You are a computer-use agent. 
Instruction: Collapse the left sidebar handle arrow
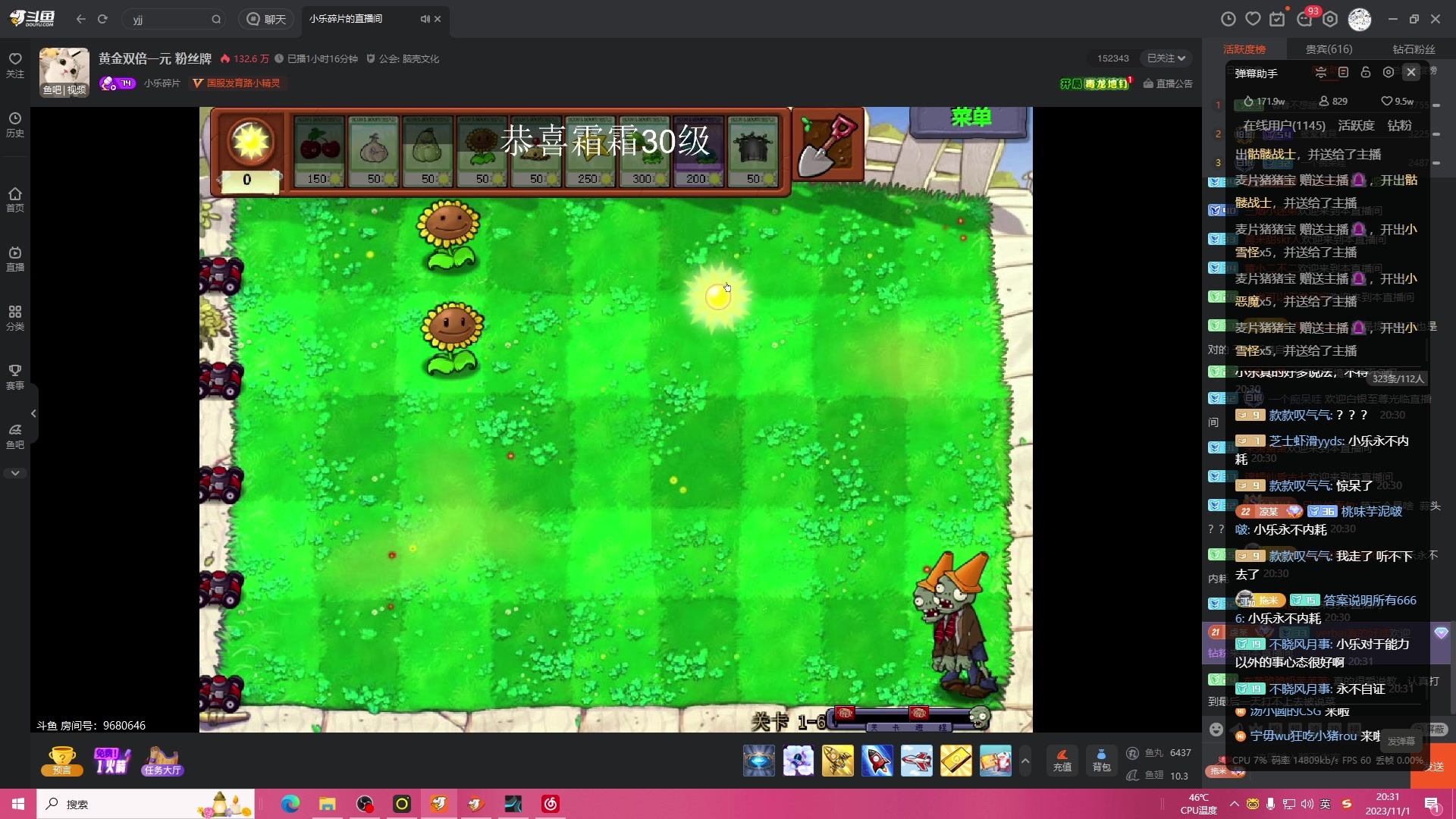[33, 413]
